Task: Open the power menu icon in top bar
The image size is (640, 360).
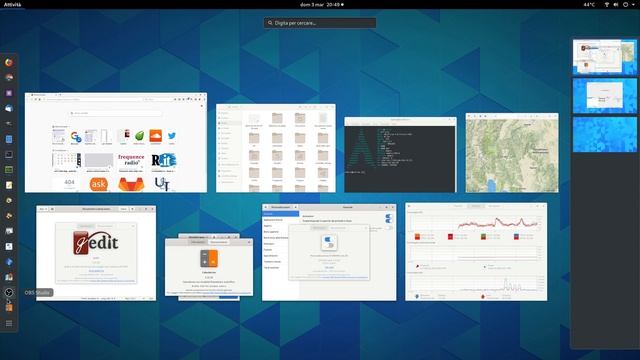Action: (625, 4)
